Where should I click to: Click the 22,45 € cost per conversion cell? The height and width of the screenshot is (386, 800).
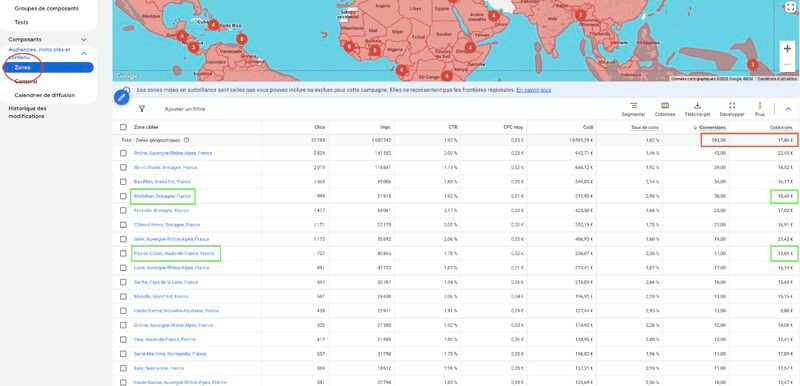click(x=786, y=153)
